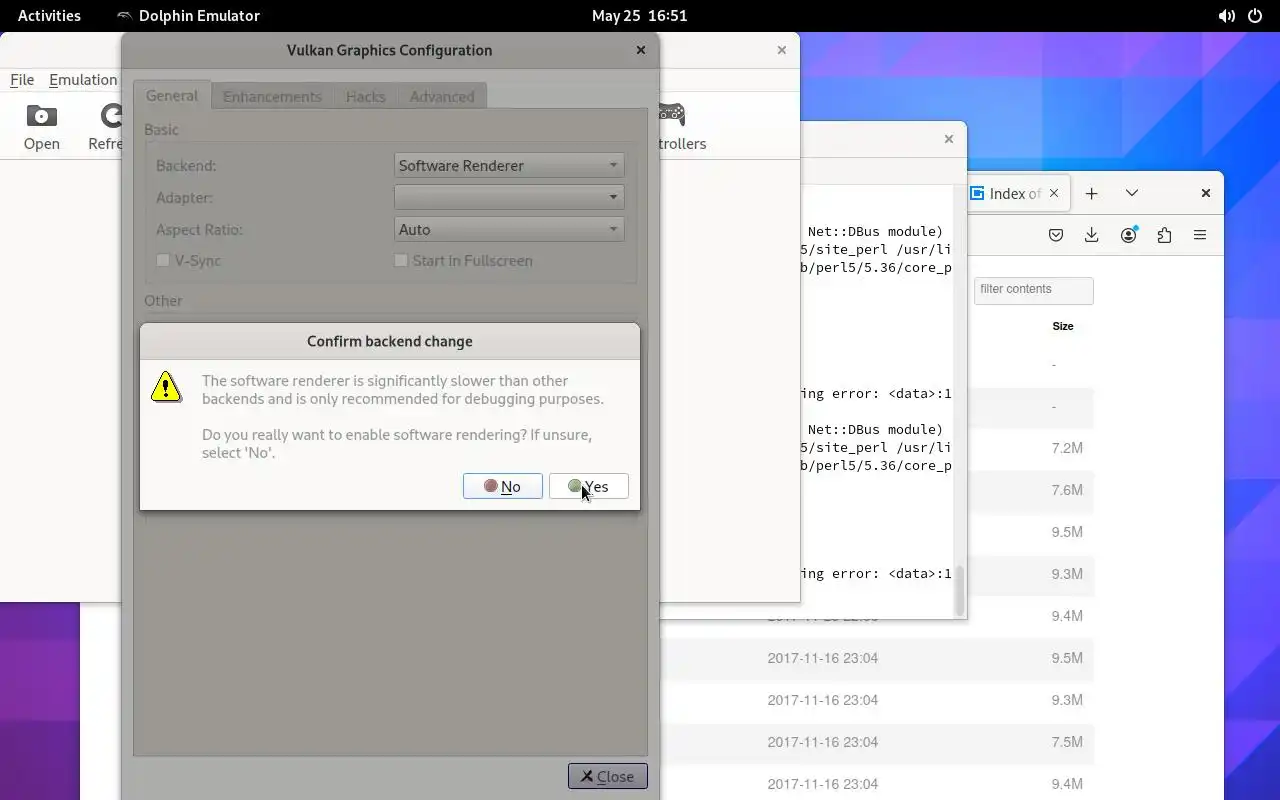This screenshot has height=800, width=1280.
Task: Open the Dolphin Emulator app menu in top bar
Action: 188,15
